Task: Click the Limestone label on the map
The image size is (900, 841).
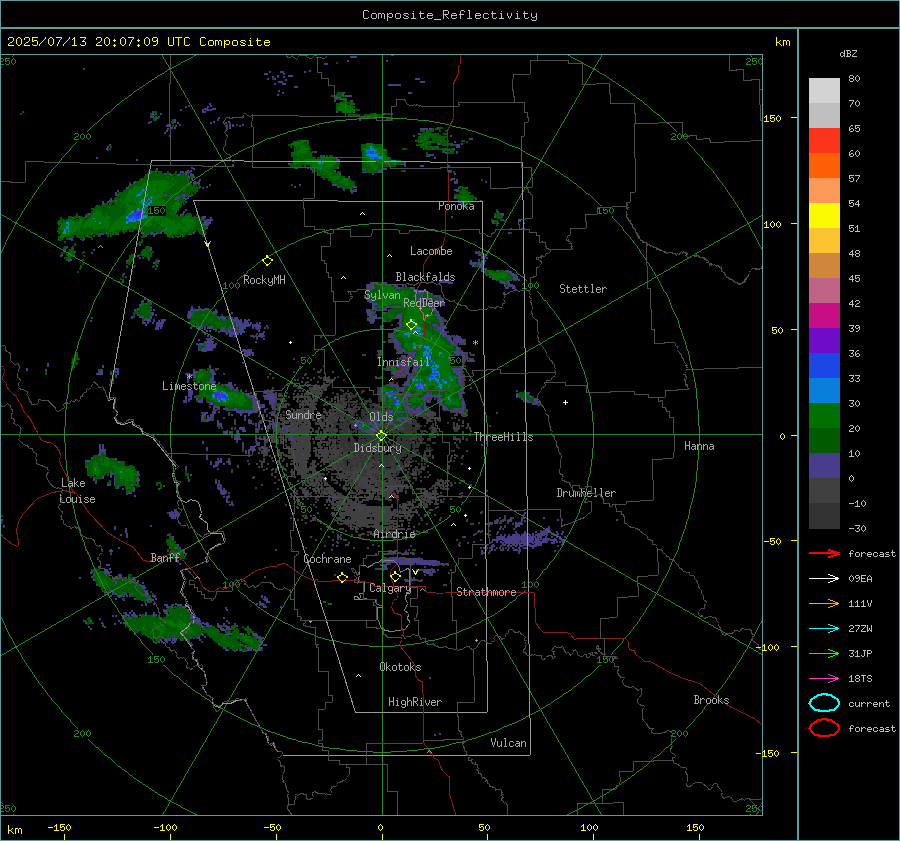Action: (x=189, y=386)
